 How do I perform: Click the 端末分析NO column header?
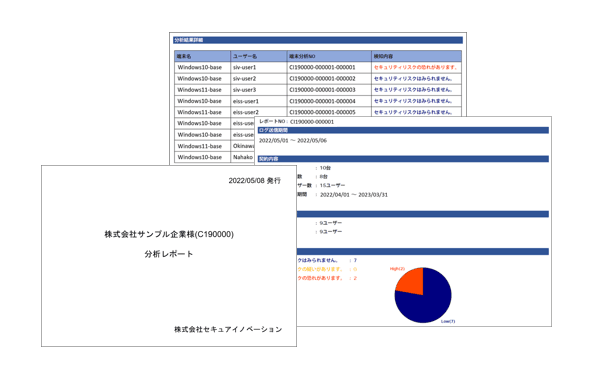click(x=329, y=56)
